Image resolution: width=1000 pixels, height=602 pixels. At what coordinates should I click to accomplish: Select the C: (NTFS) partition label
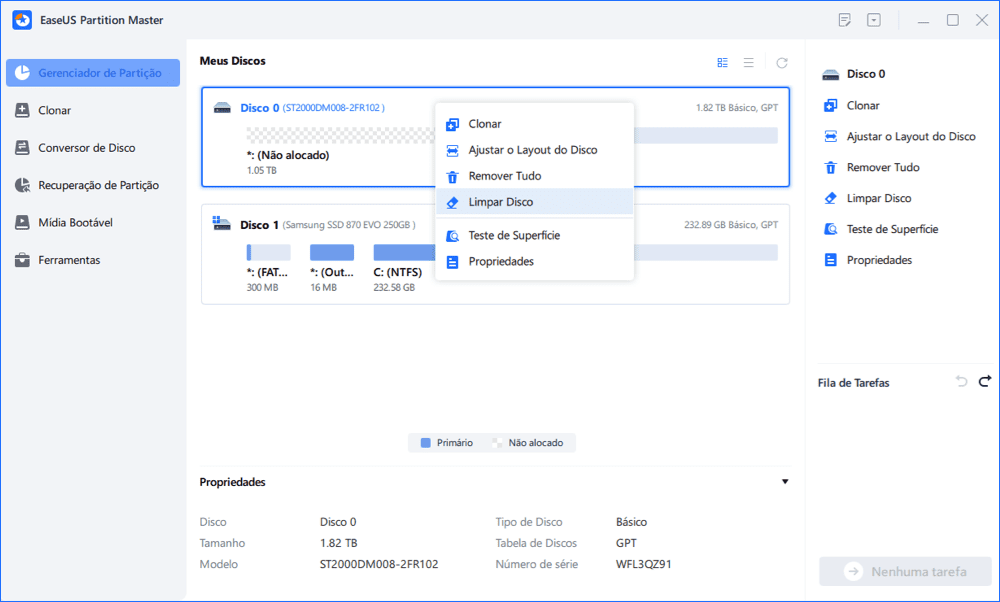[397, 272]
